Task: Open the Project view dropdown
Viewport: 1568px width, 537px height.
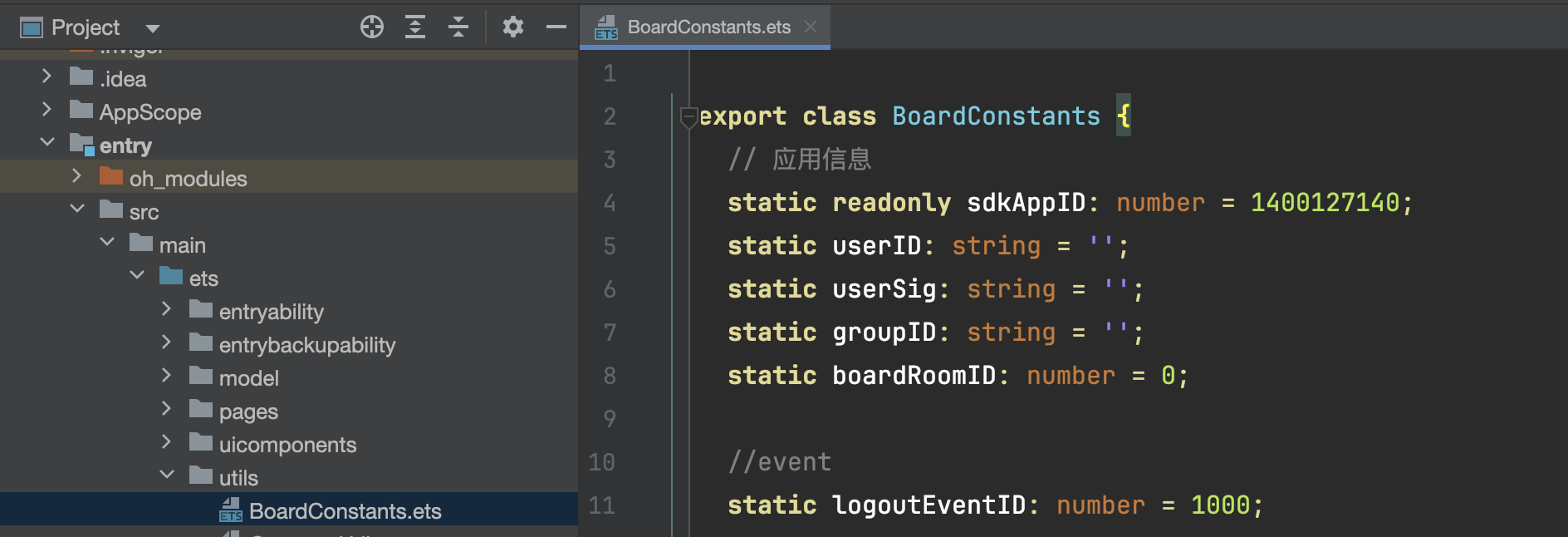Action: (153, 28)
